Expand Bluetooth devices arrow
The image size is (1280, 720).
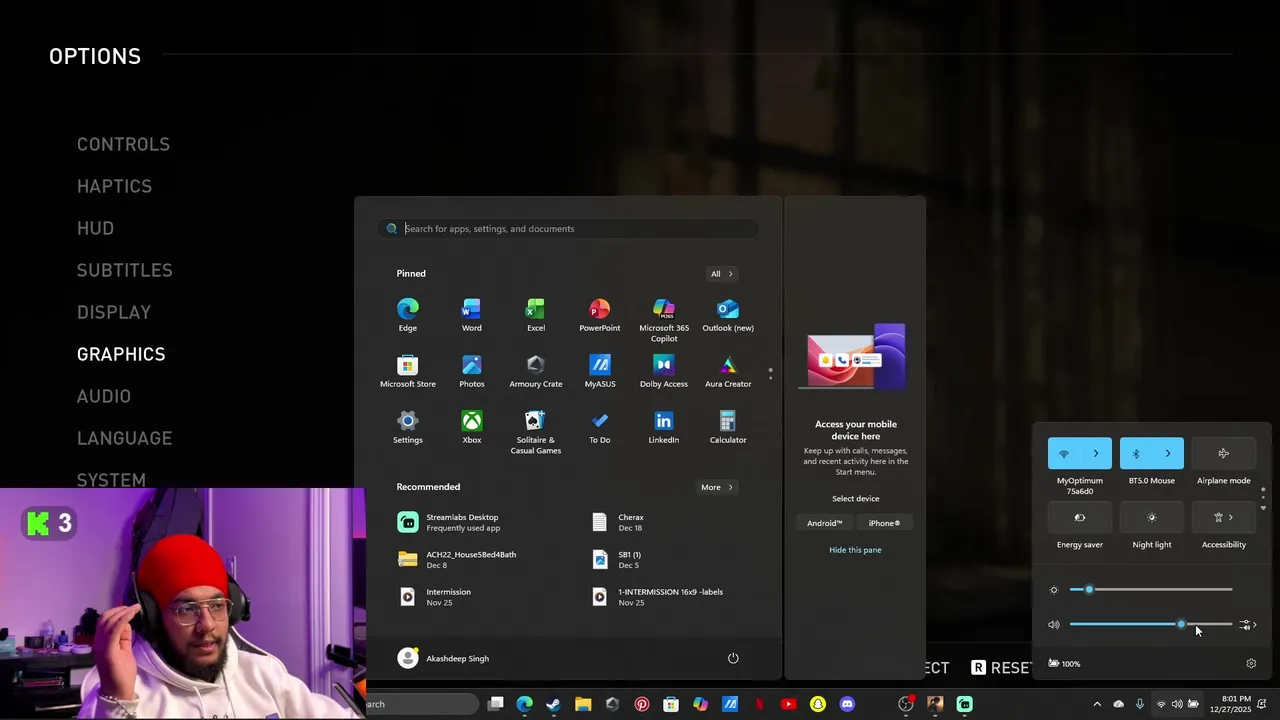tap(1168, 454)
